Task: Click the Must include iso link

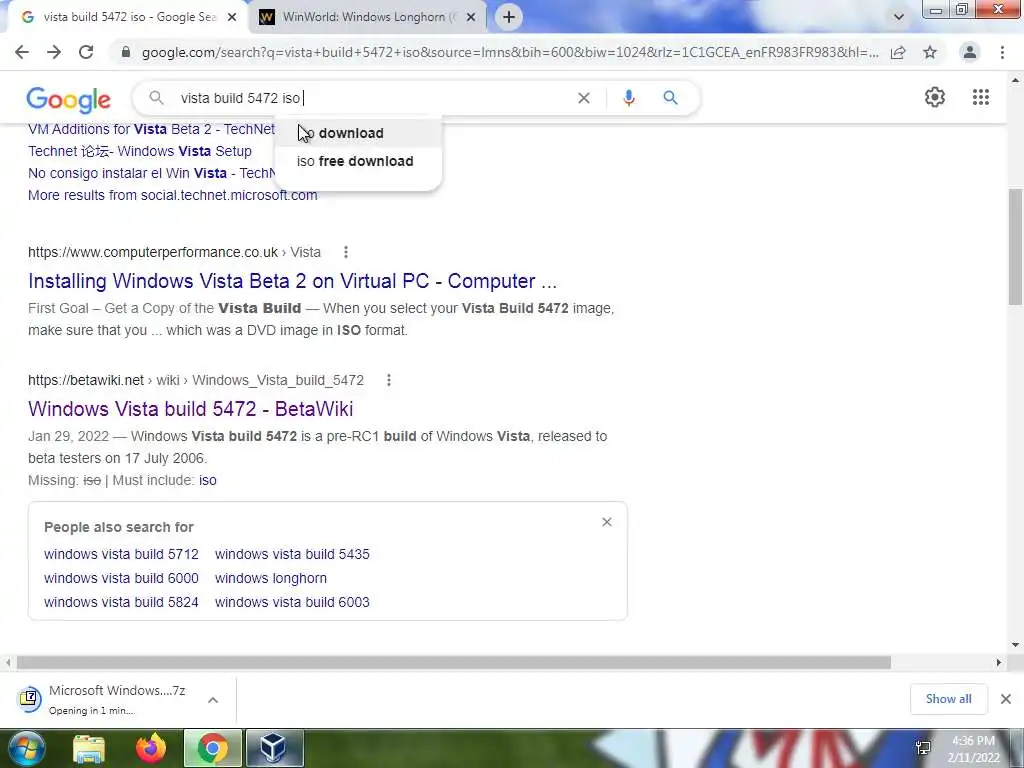Action: [208, 481]
